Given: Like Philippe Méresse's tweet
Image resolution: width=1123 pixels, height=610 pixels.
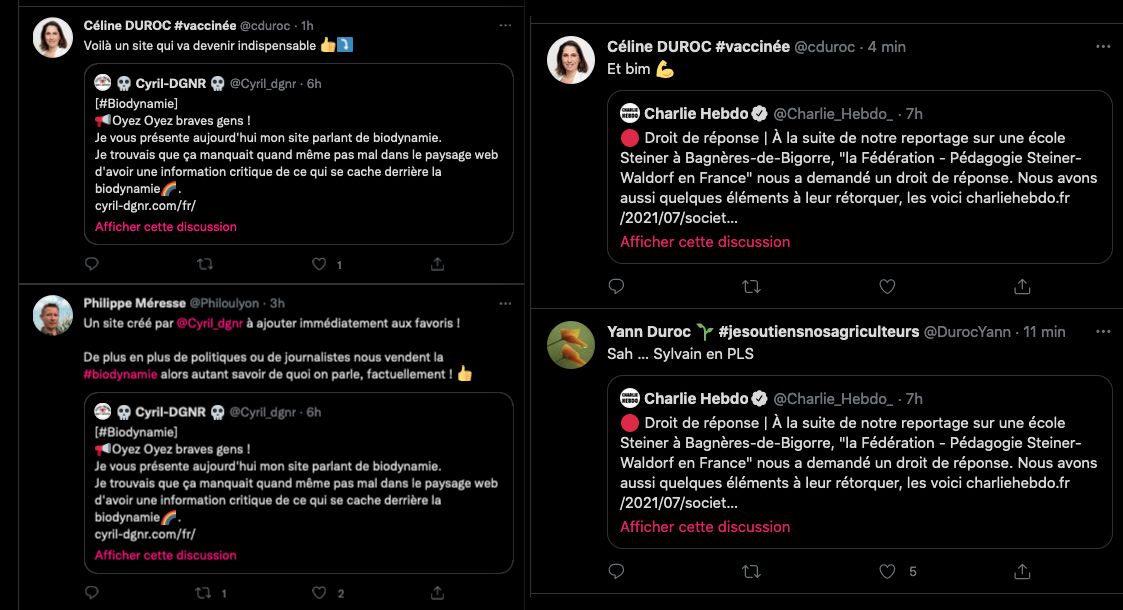Looking at the screenshot, I should [x=320, y=593].
